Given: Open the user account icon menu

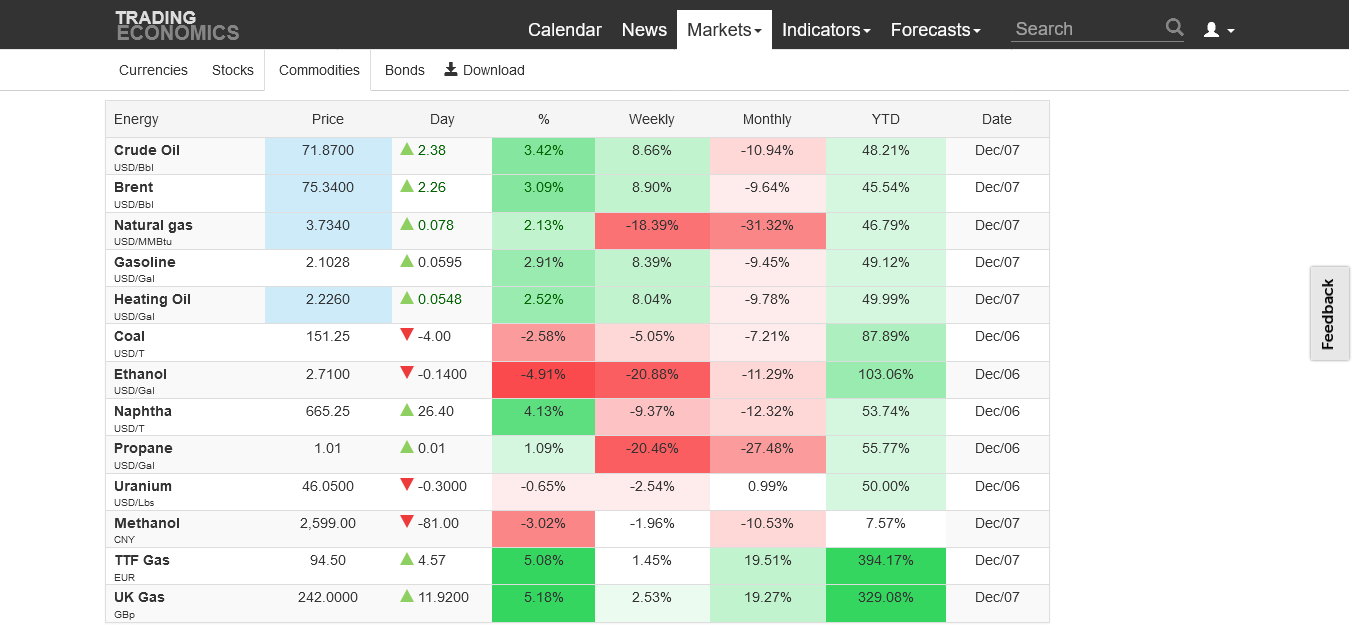Looking at the screenshot, I should [1218, 30].
